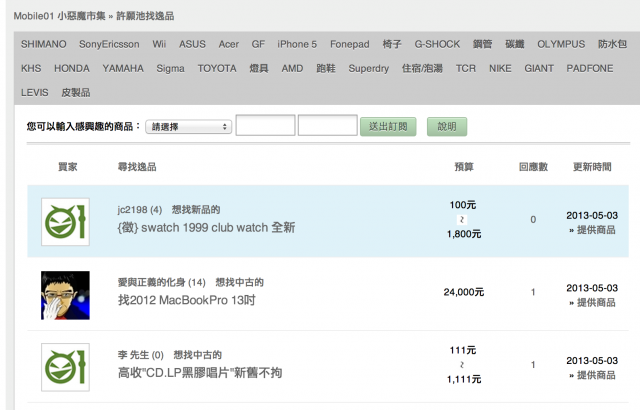Select the SHIMANO keyword tag
This screenshot has height=410, width=640.
point(44,44)
